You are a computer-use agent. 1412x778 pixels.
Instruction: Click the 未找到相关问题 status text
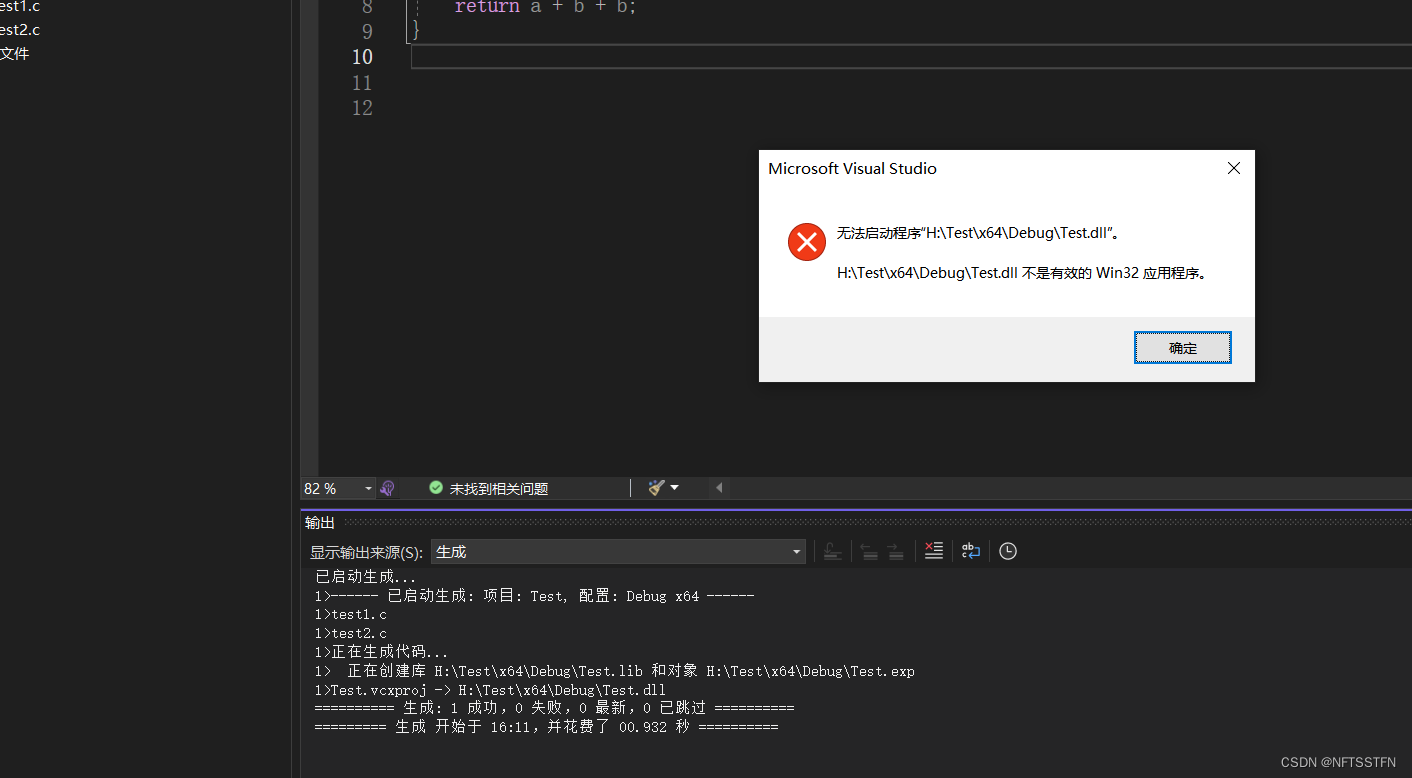tap(499, 489)
